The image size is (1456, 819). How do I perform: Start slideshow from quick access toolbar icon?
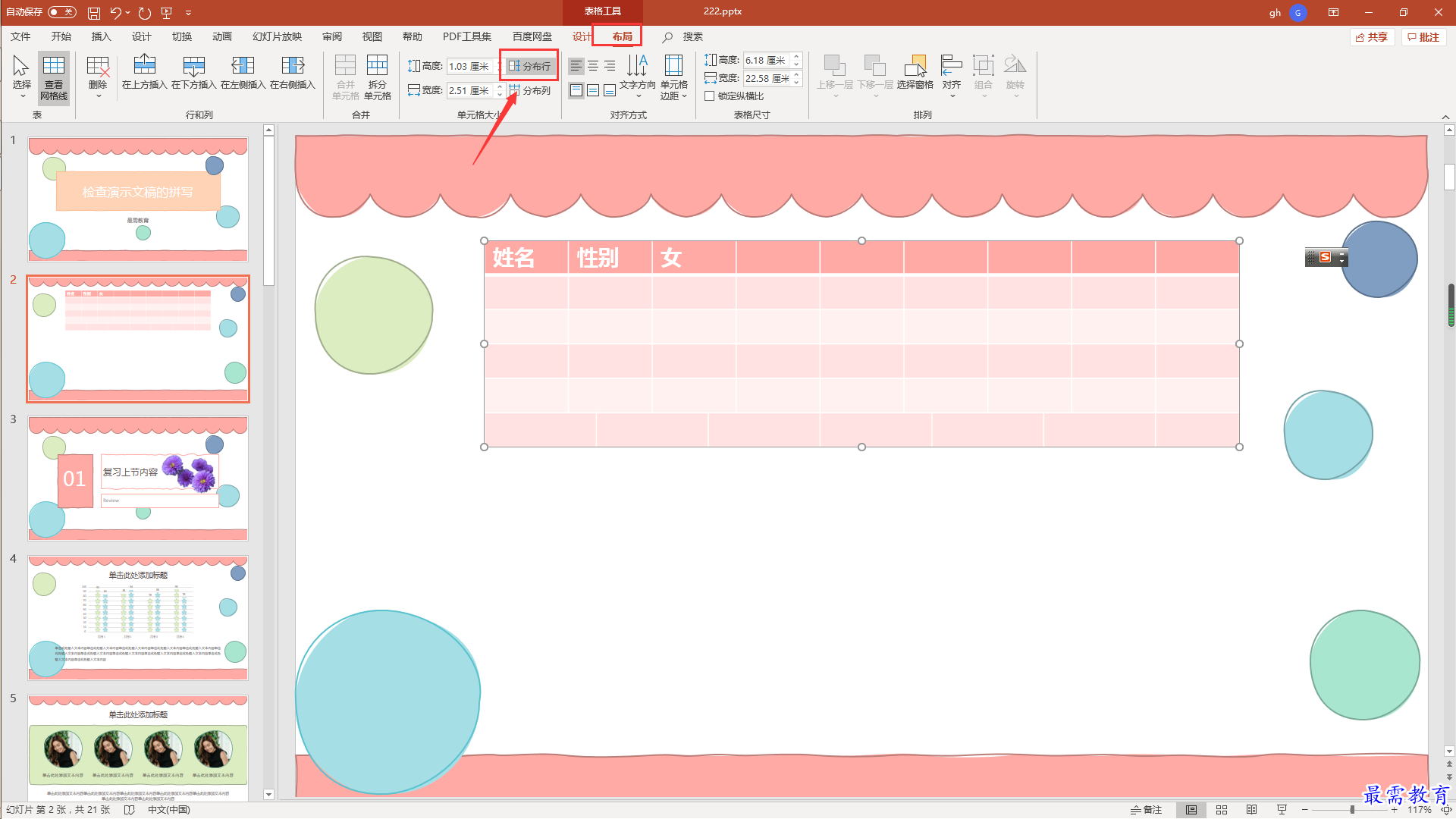[x=167, y=13]
